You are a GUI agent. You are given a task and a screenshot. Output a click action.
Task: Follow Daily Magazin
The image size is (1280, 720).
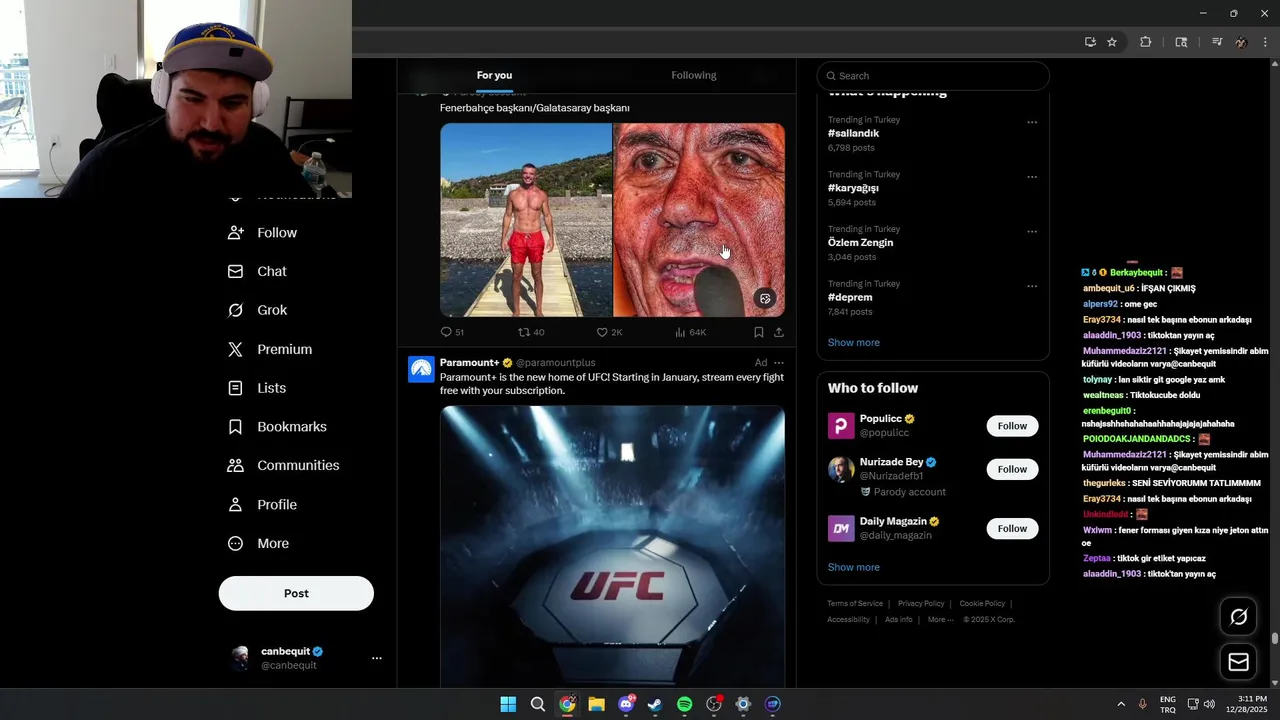(x=1012, y=528)
